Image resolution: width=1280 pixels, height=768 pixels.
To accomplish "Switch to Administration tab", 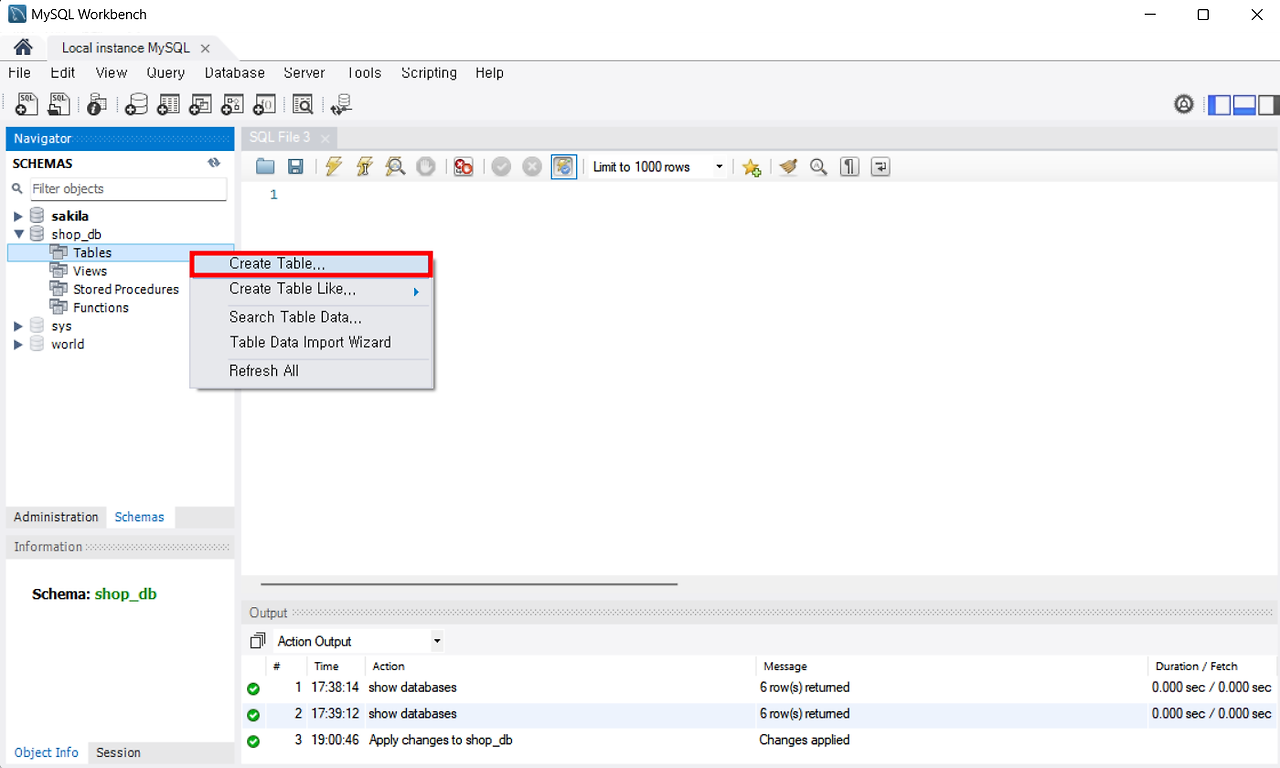I will tap(56, 517).
